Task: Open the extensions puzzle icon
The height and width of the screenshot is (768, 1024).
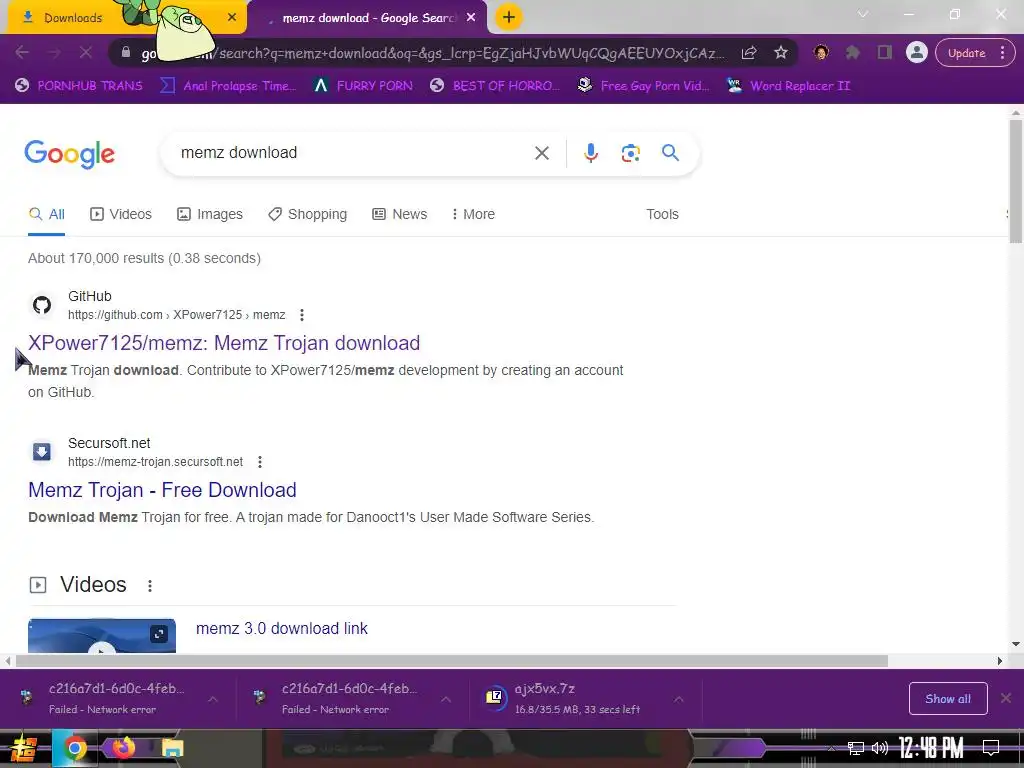Action: 853,53
